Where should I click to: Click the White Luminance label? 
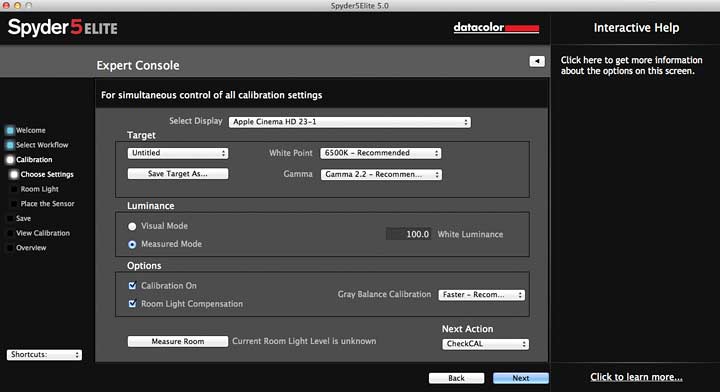470,234
